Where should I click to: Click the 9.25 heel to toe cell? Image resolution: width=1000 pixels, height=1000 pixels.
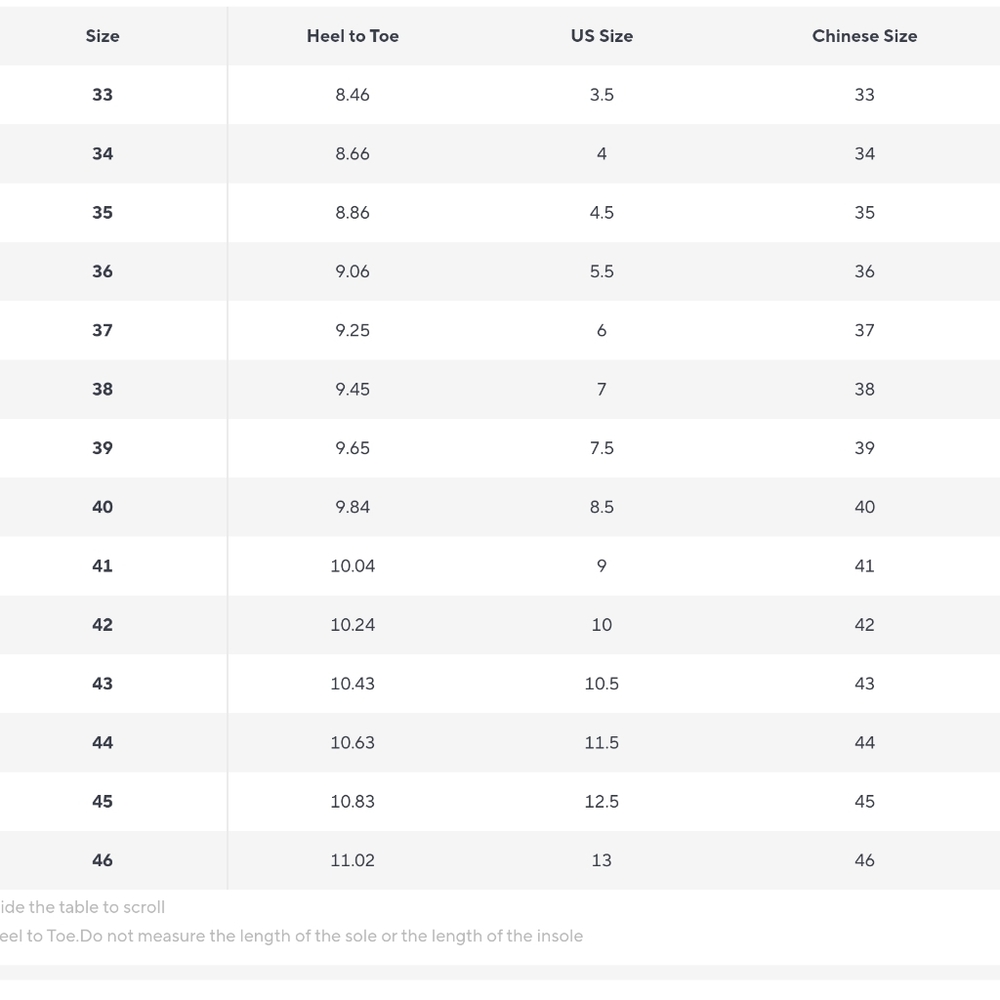353,330
